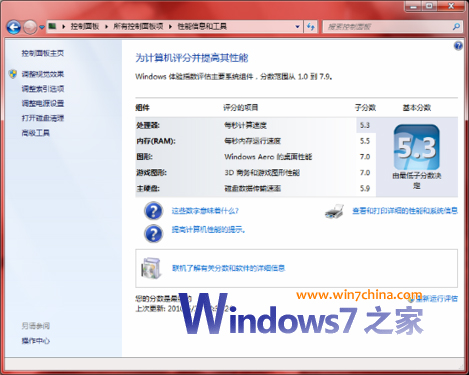Screen dimensions: 469x375
Task: Expand arrow after Control Panel icon
Action: (63, 27)
